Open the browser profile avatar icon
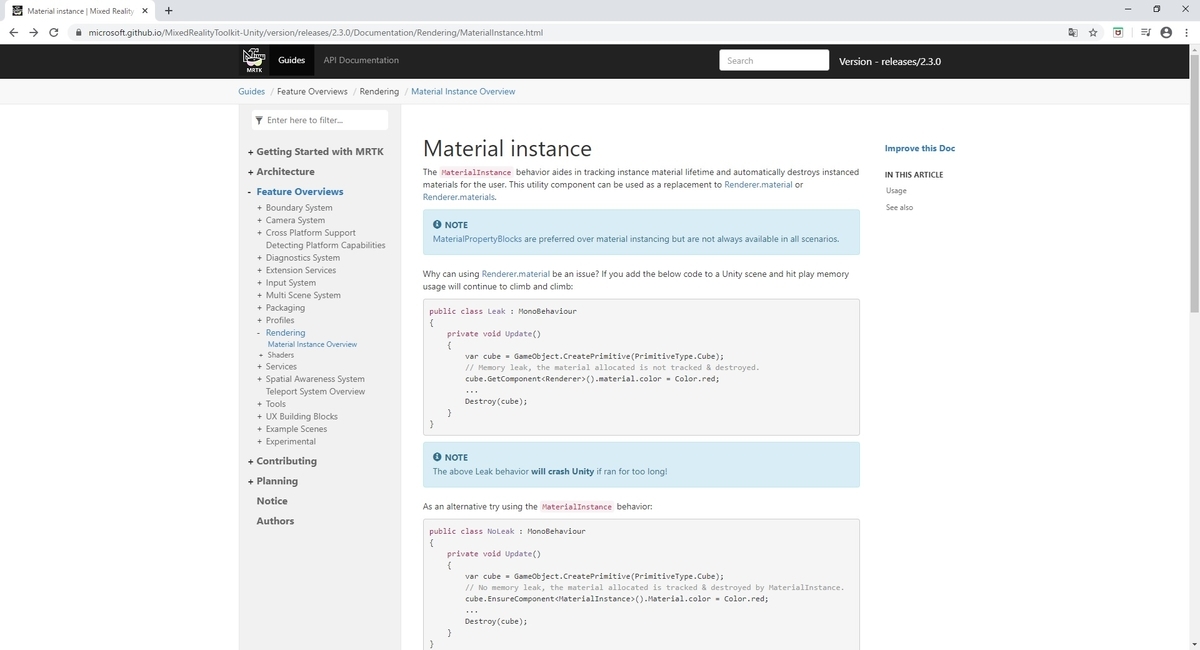This screenshot has height=650, width=1200. point(1166,32)
